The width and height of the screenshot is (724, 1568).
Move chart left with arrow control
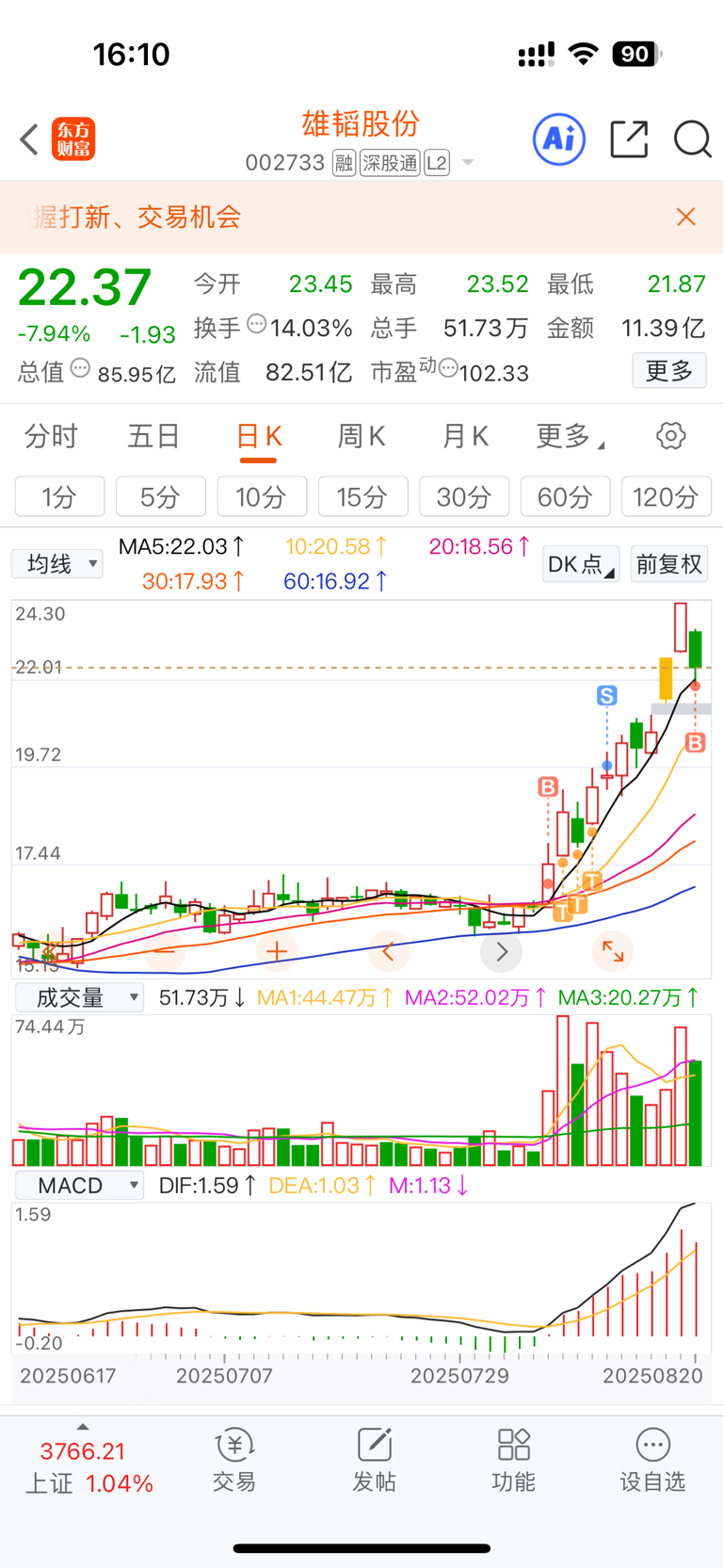click(x=389, y=951)
